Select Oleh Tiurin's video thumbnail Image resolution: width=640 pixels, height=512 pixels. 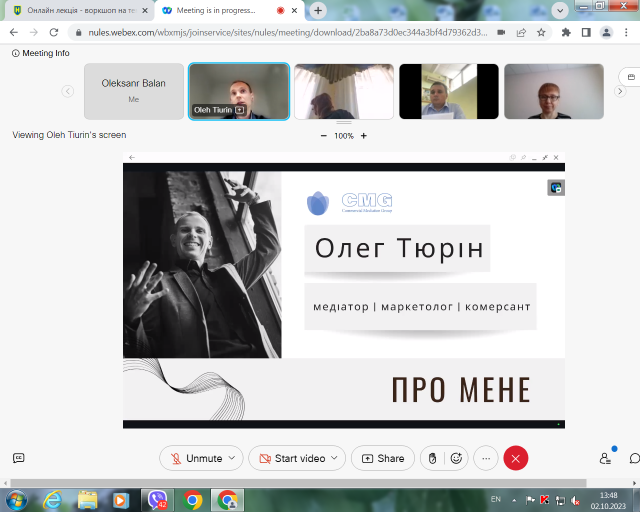(x=239, y=91)
